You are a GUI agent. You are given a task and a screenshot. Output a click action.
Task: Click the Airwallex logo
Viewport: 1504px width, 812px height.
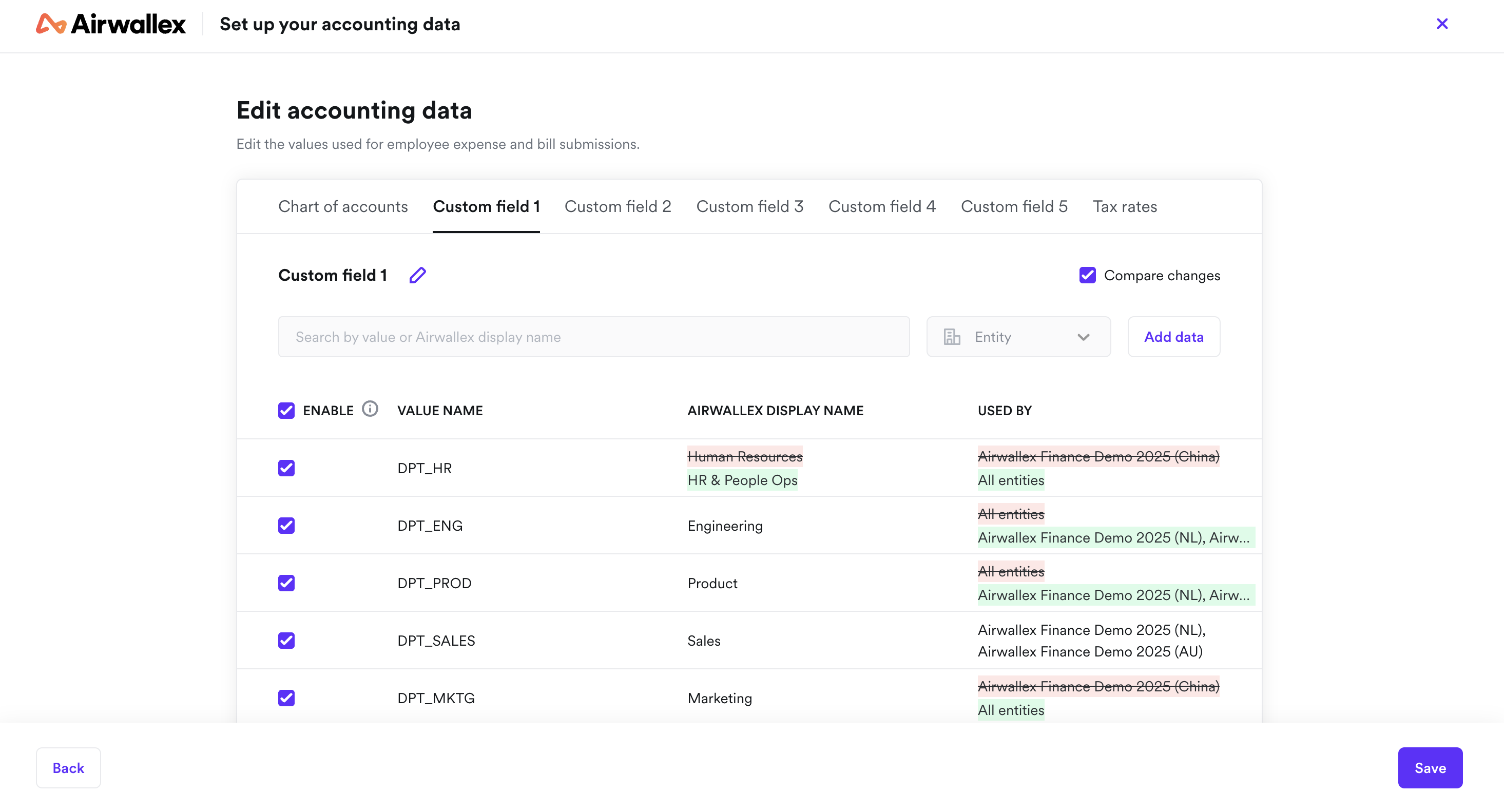[110, 24]
